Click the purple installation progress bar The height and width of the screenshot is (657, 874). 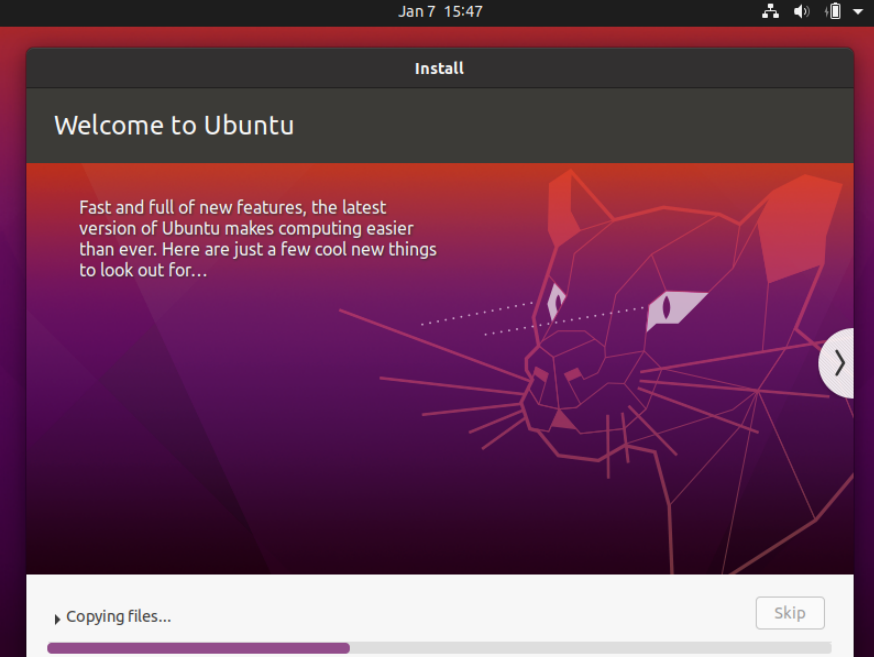pyautogui.click(x=439, y=648)
